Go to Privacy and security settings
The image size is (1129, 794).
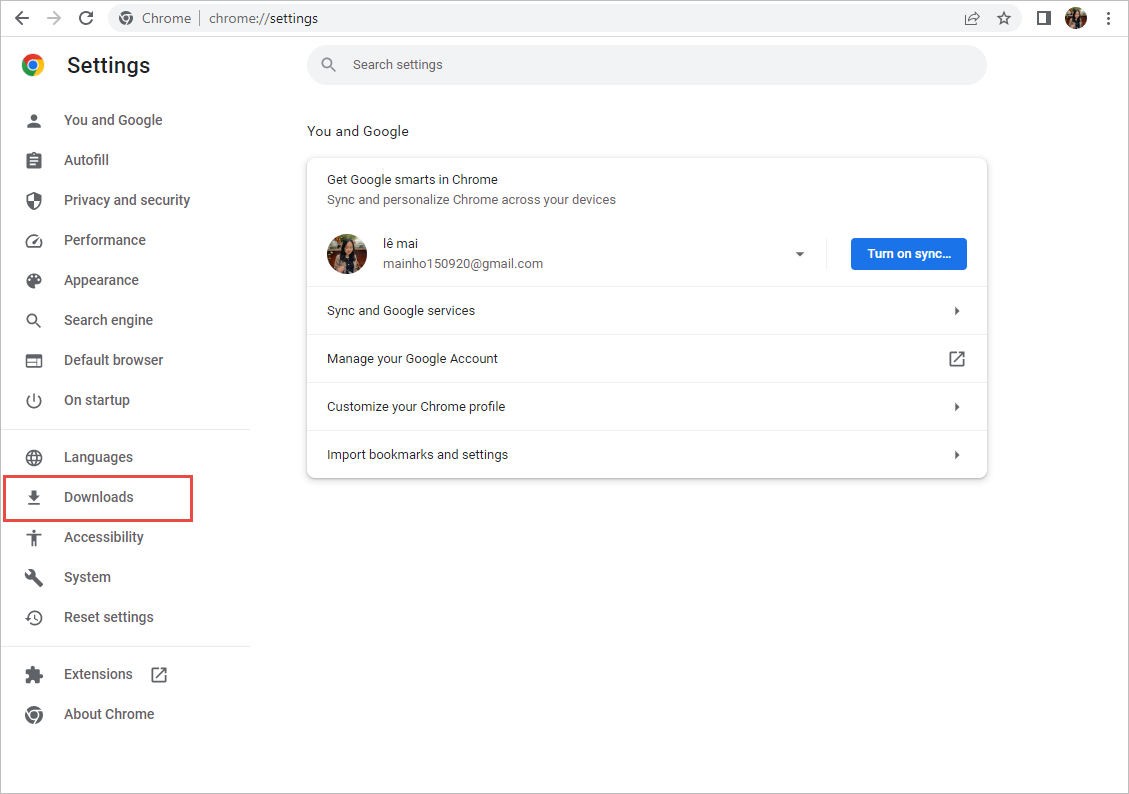tap(126, 200)
